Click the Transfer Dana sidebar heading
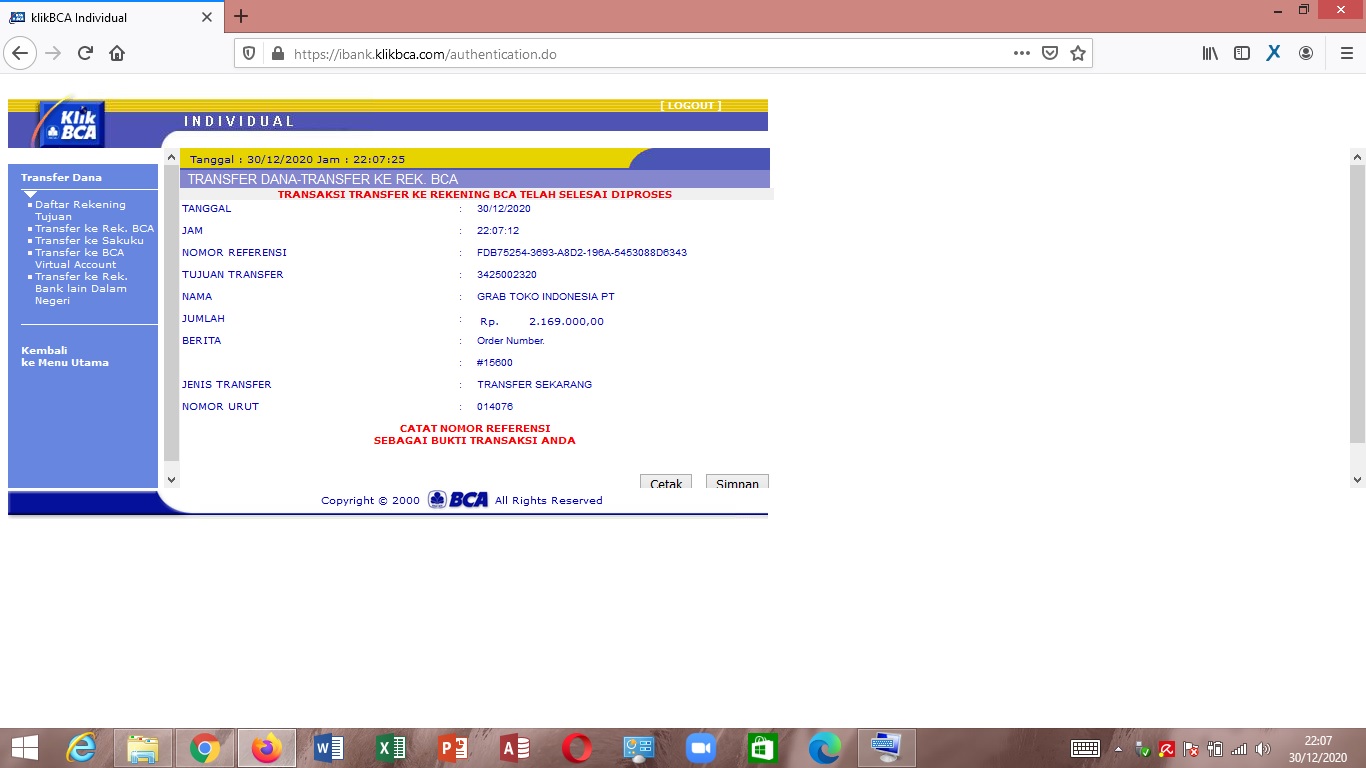 [x=61, y=177]
